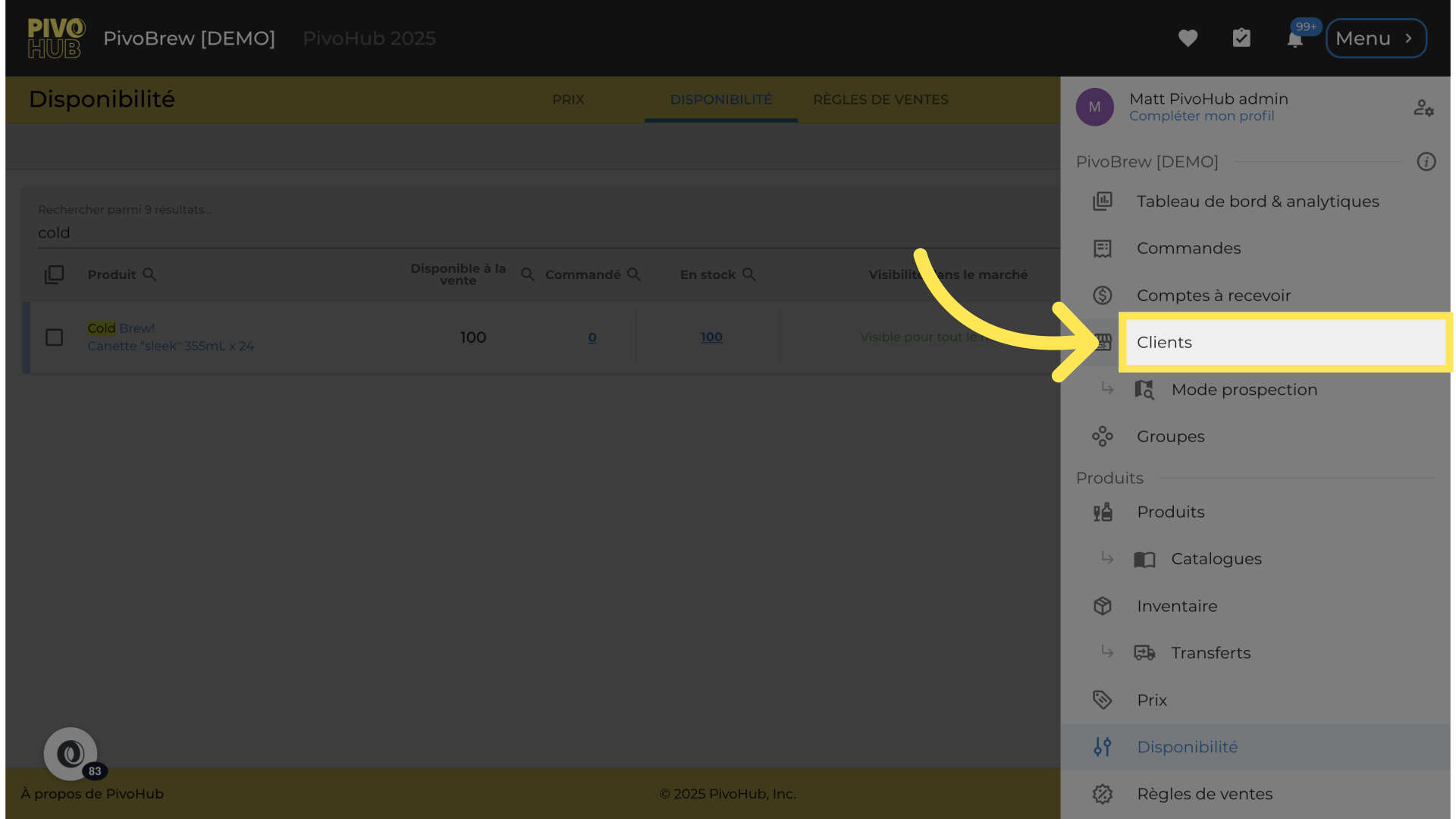Click the user settings icon beside profile
The image size is (1456, 819).
[1423, 108]
